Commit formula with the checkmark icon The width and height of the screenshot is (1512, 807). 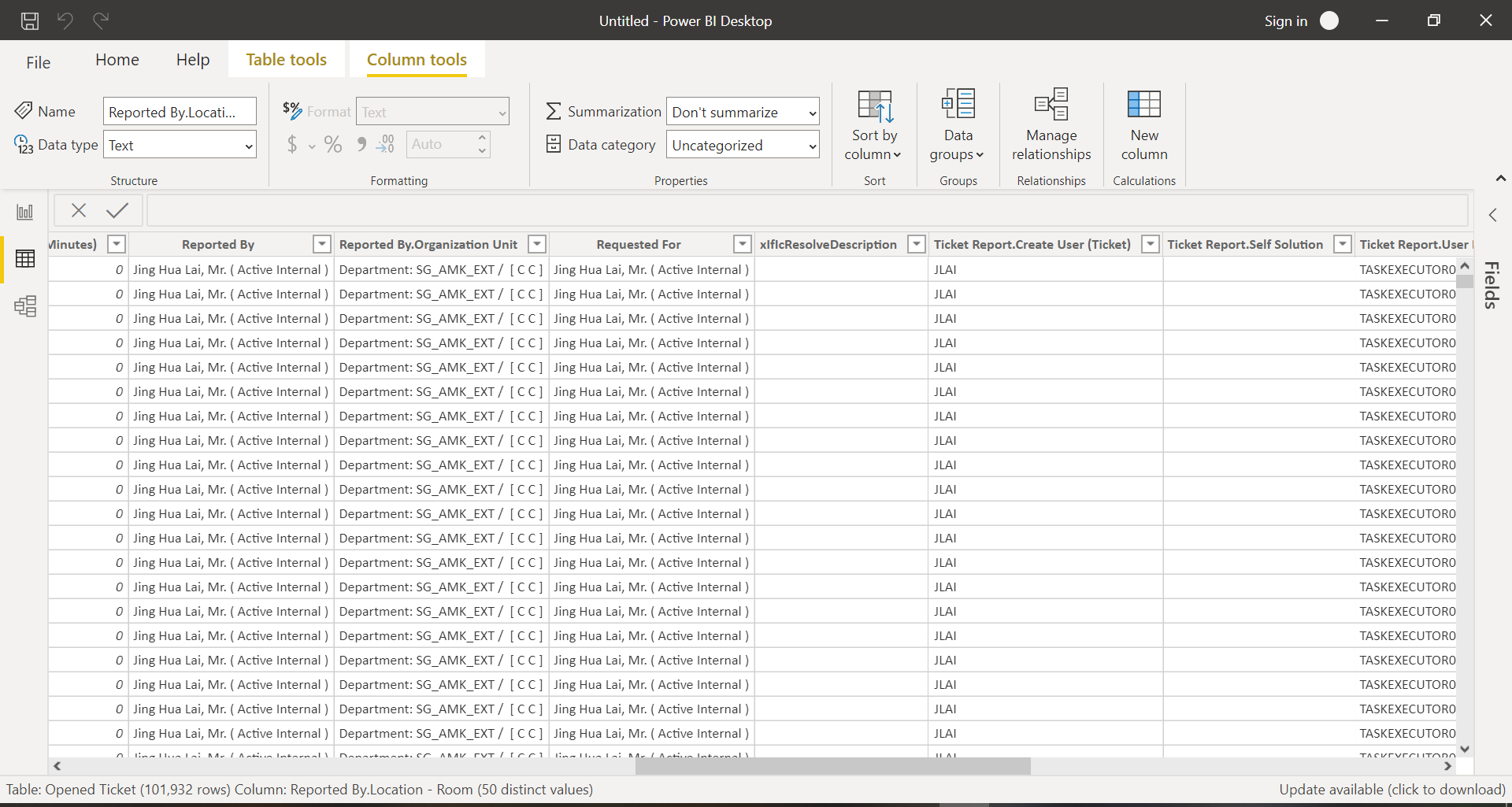[117, 210]
